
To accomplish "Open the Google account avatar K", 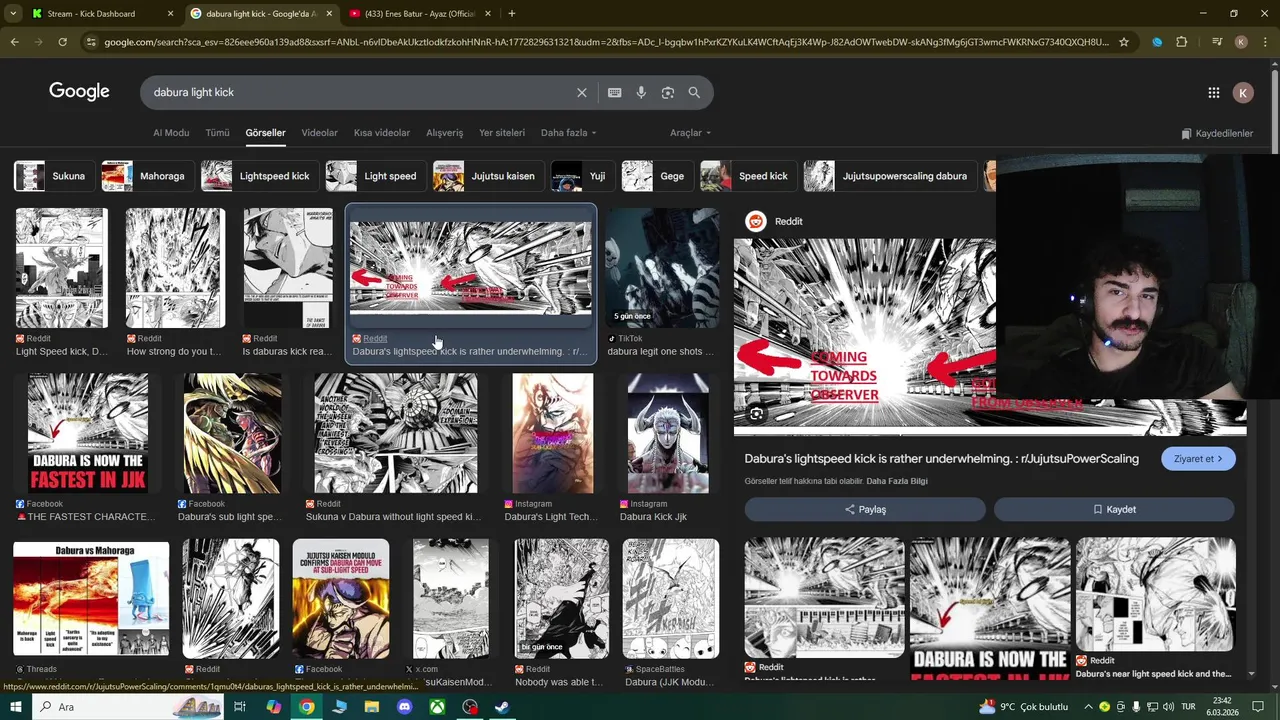I will click(1243, 92).
